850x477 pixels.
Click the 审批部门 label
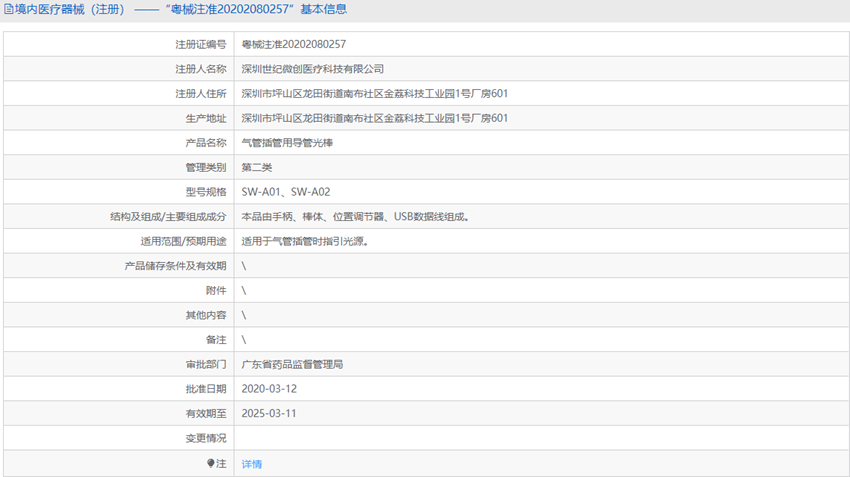click(x=206, y=364)
